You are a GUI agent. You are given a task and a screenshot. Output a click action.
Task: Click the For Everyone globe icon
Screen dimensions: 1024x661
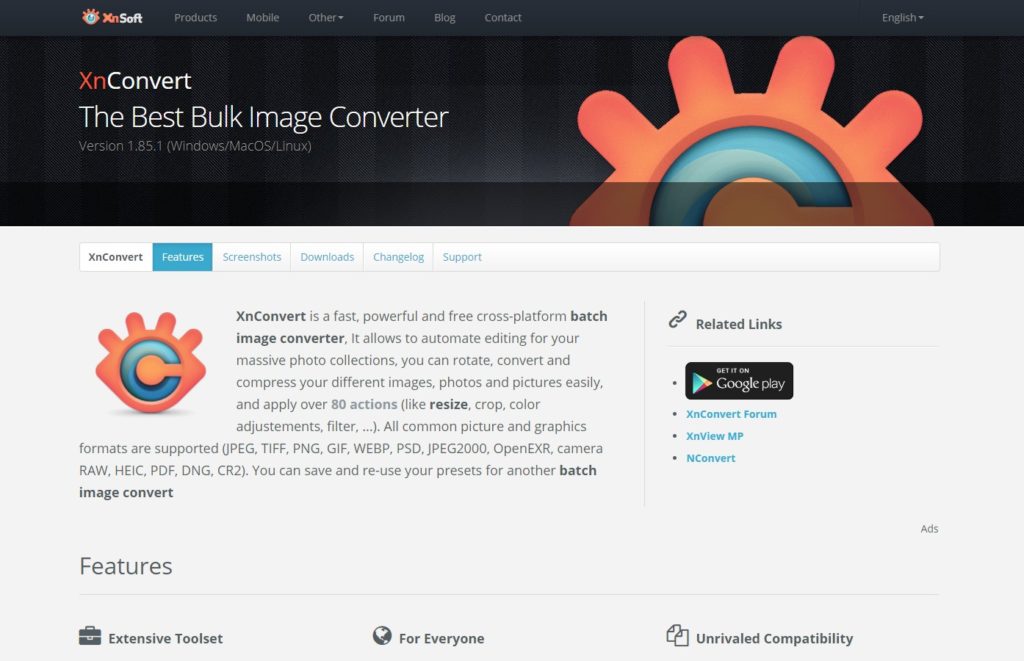[382, 635]
